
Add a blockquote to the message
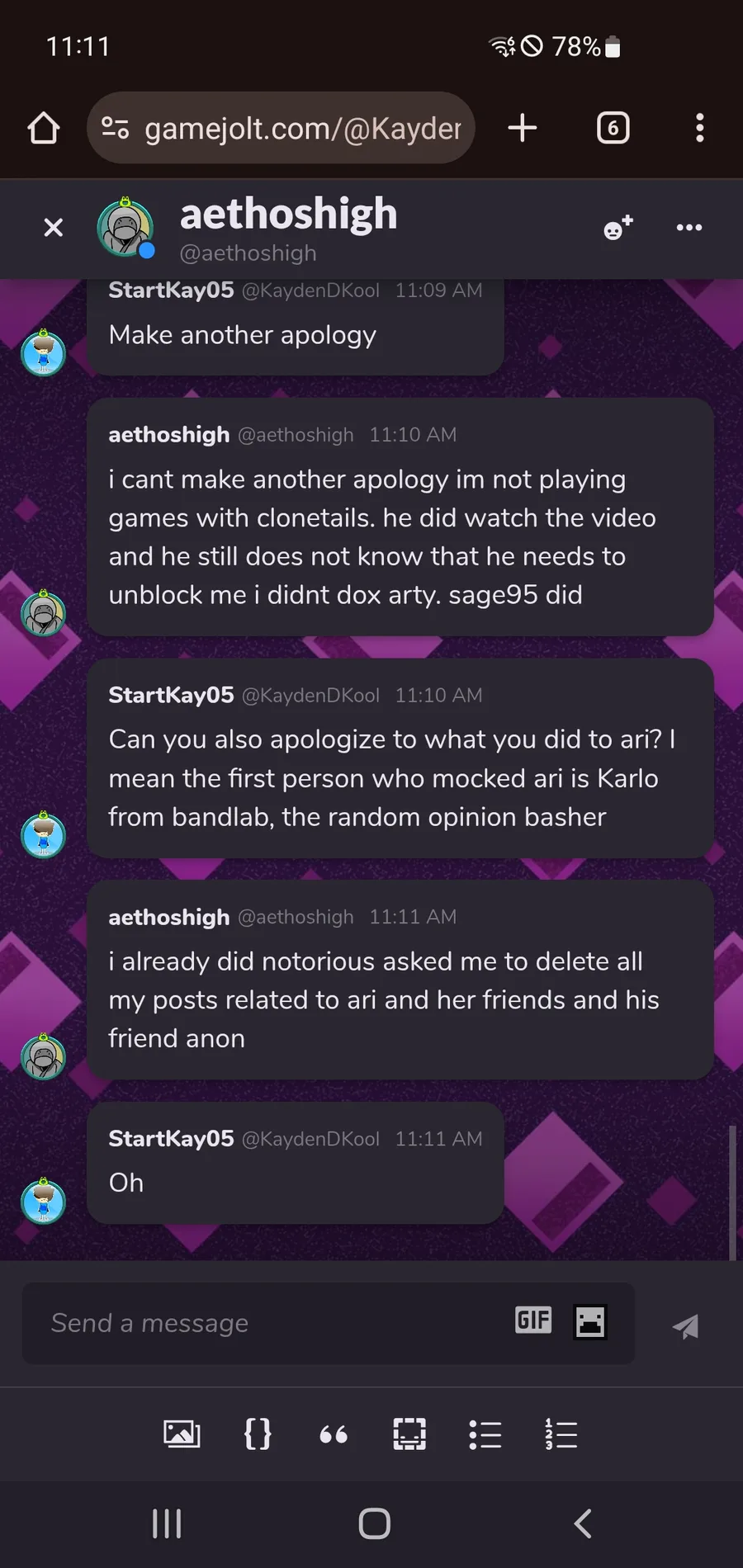[x=334, y=1435]
